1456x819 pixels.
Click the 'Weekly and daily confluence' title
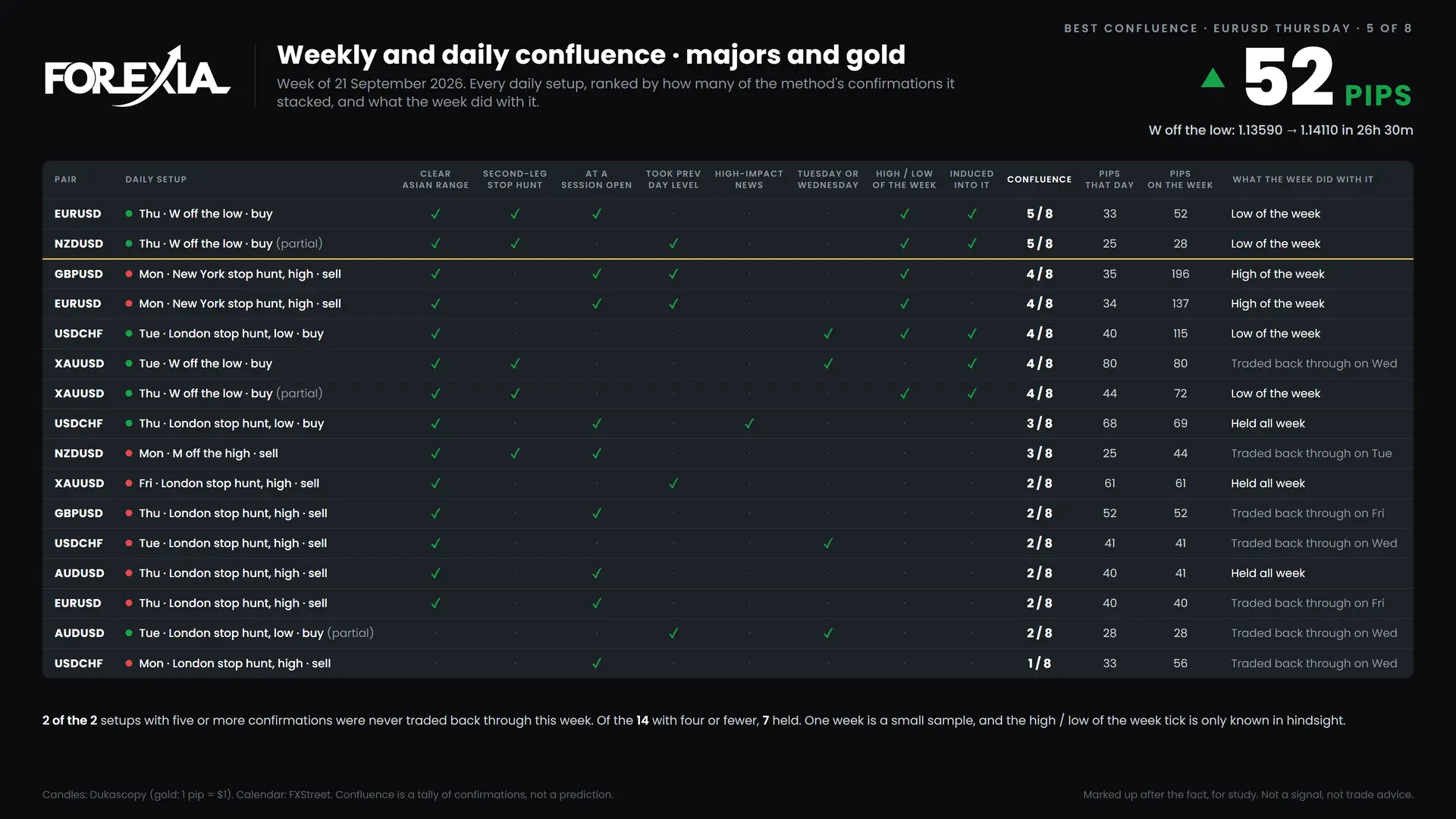[591, 55]
